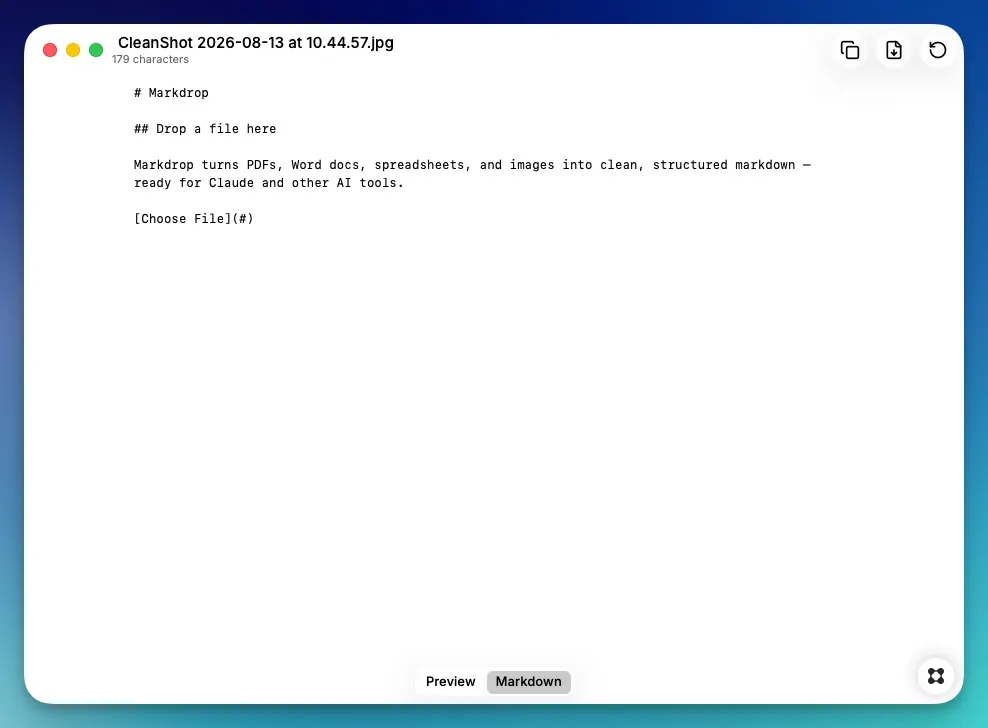Image resolution: width=988 pixels, height=728 pixels.
Task: Maximize window with the green button
Action: [96, 50]
